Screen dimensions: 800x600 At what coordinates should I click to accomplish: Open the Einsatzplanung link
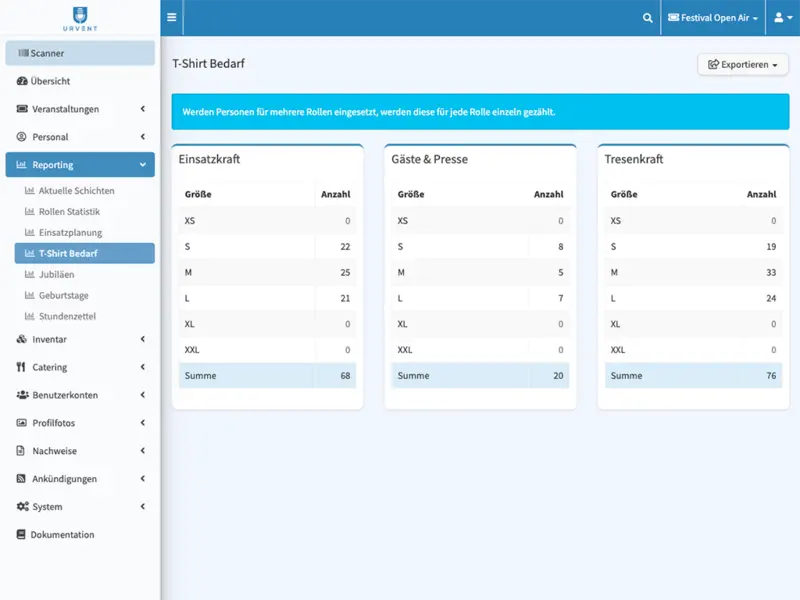pyautogui.click(x=85, y=232)
